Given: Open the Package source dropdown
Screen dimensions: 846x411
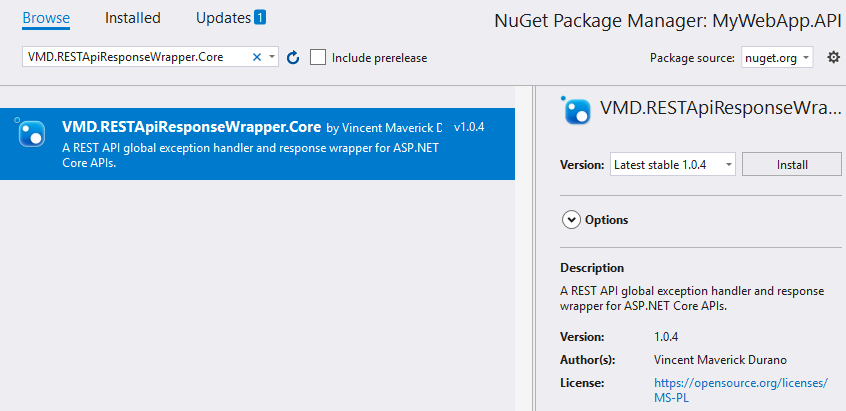Looking at the screenshot, I should [x=776, y=58].
